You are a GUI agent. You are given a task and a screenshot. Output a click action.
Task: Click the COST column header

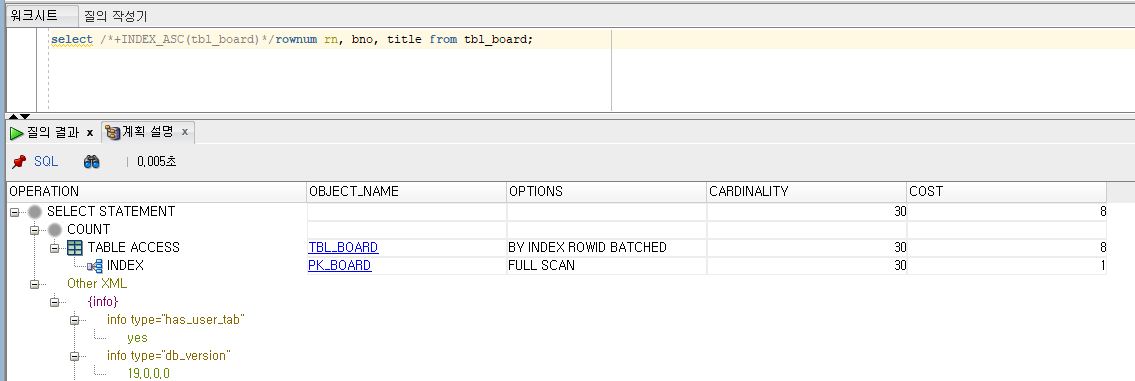[x=1006, y=192]
